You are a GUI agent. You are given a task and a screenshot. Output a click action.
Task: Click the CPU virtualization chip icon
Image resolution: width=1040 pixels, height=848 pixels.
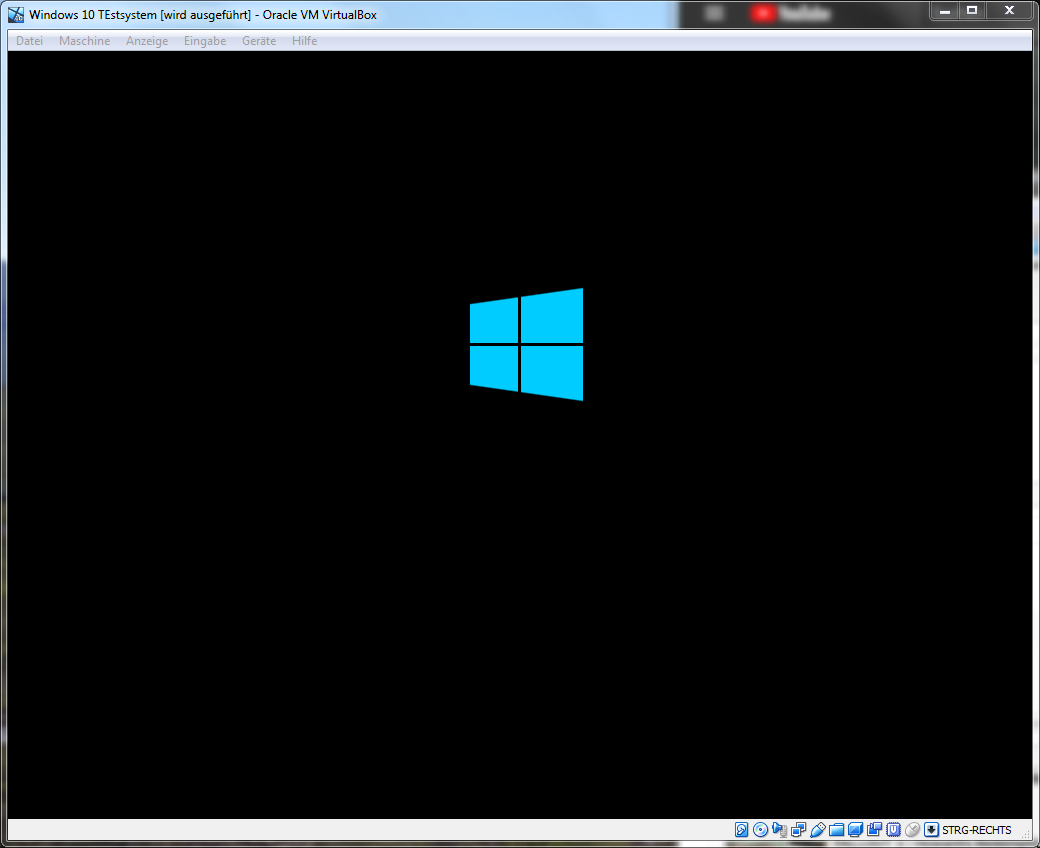893,830
